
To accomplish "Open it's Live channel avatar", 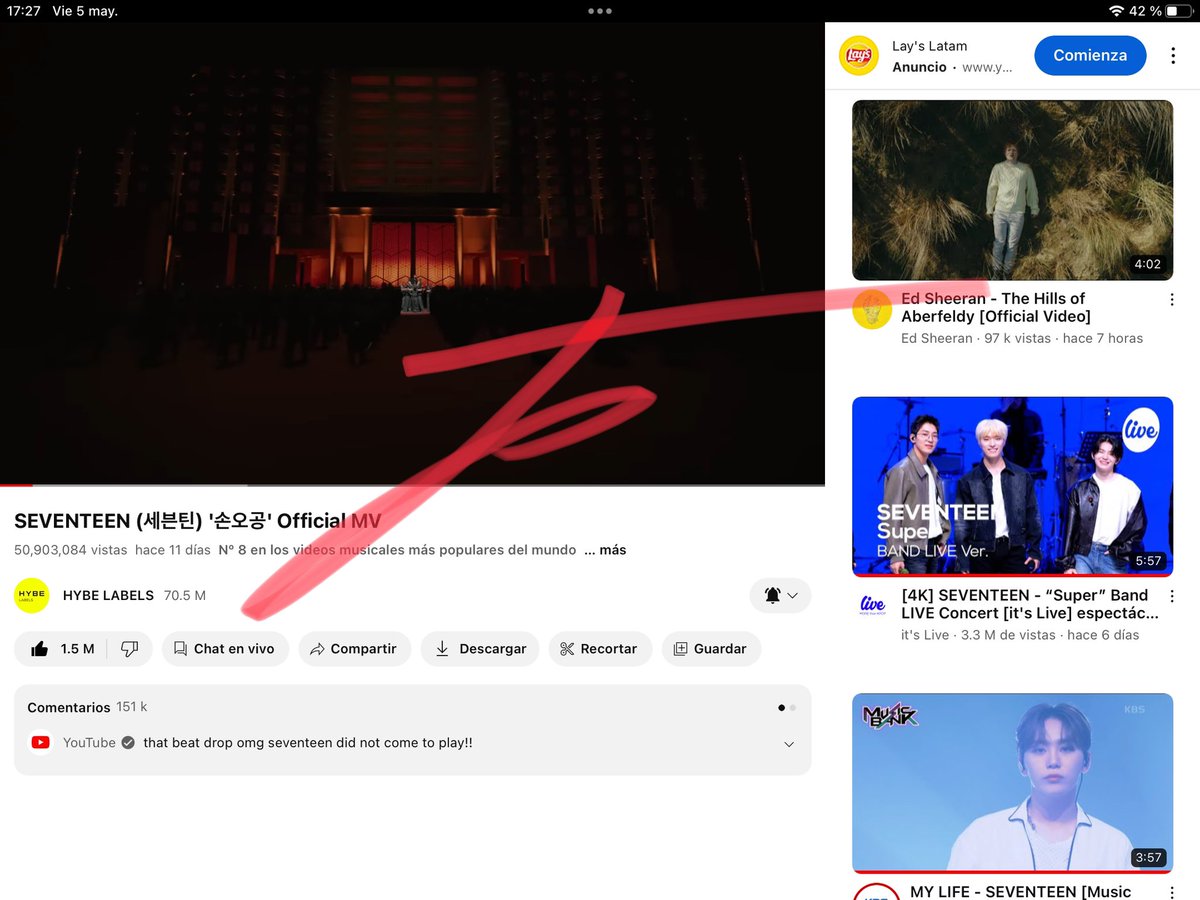I will point(872,606).
